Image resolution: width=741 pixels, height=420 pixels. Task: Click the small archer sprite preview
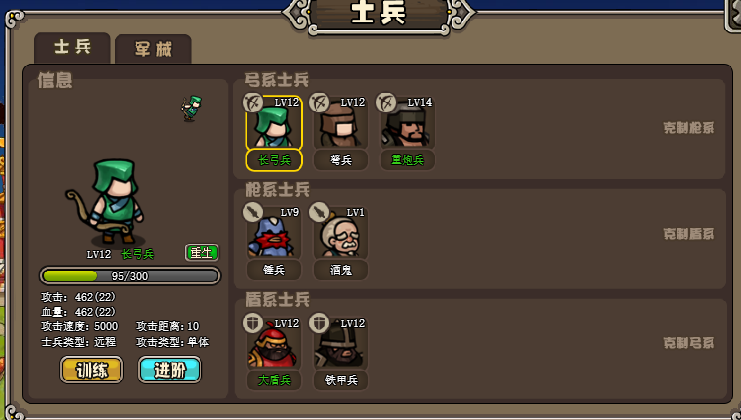point(192,109)
